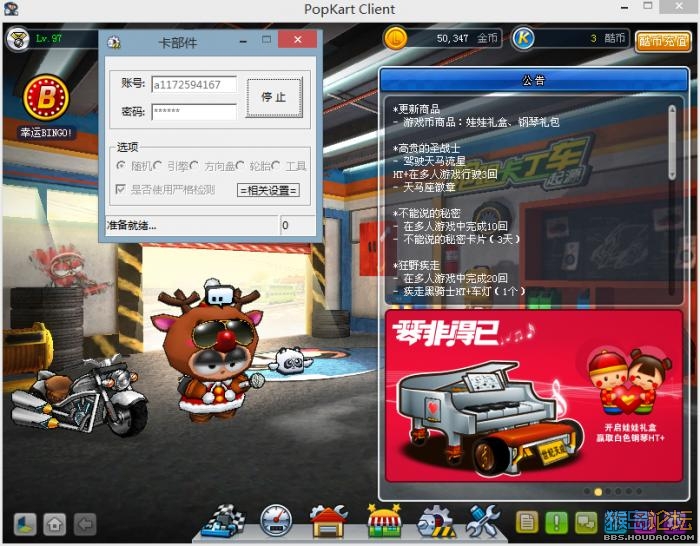Click the *狂野疾走 announcement line

point(417,266)
